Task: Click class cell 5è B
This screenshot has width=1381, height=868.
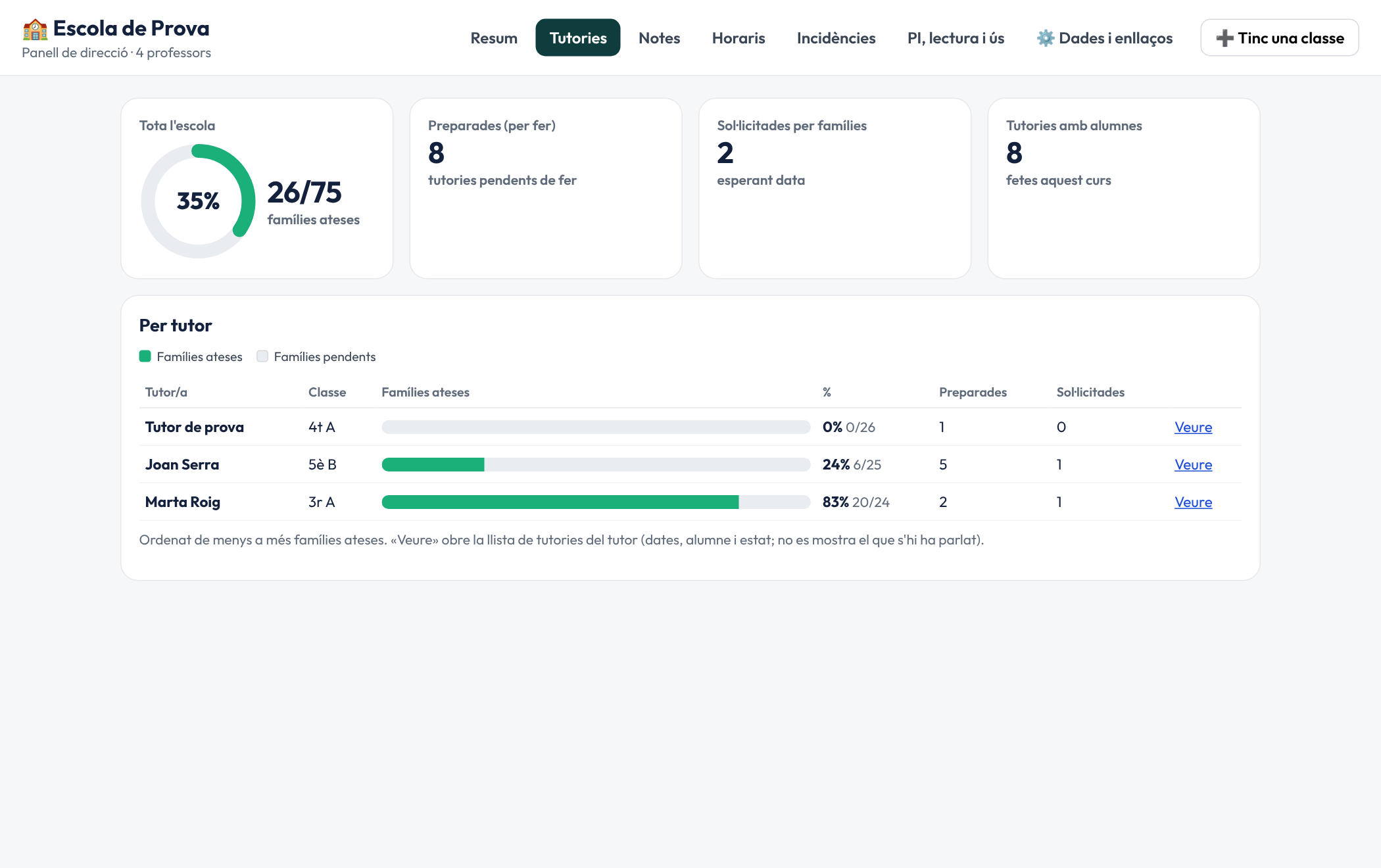Action: pyautogui.click(x=322, y=465)
